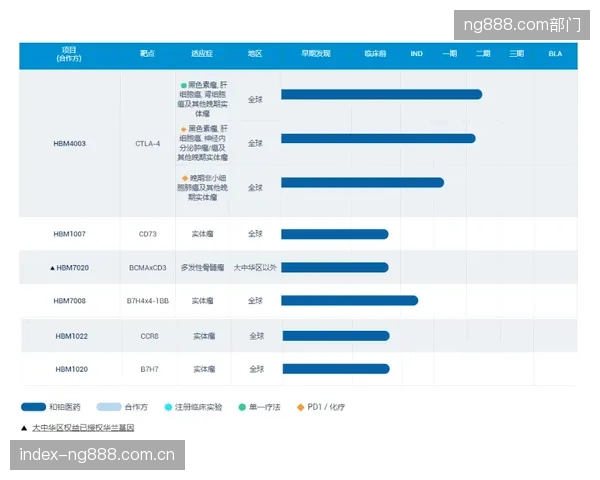600x480 pixels.
Task: Open the 大中华区权益已授权华兰基因 footnote link
Action: pyautogui.click(x=83, y=428)
